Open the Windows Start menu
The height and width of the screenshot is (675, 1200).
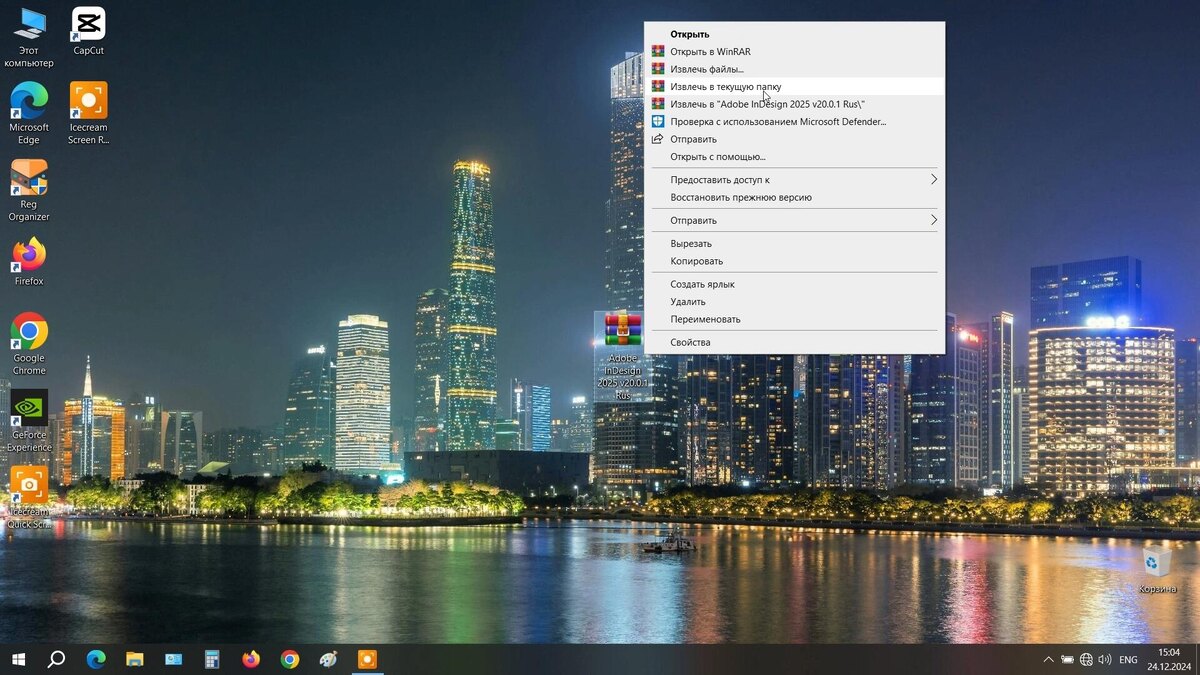(18, 659)
